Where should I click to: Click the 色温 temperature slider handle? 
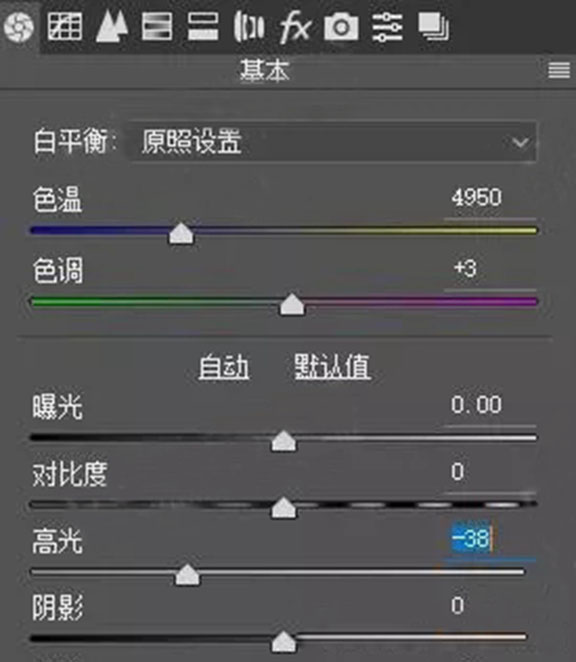(181, 233)
